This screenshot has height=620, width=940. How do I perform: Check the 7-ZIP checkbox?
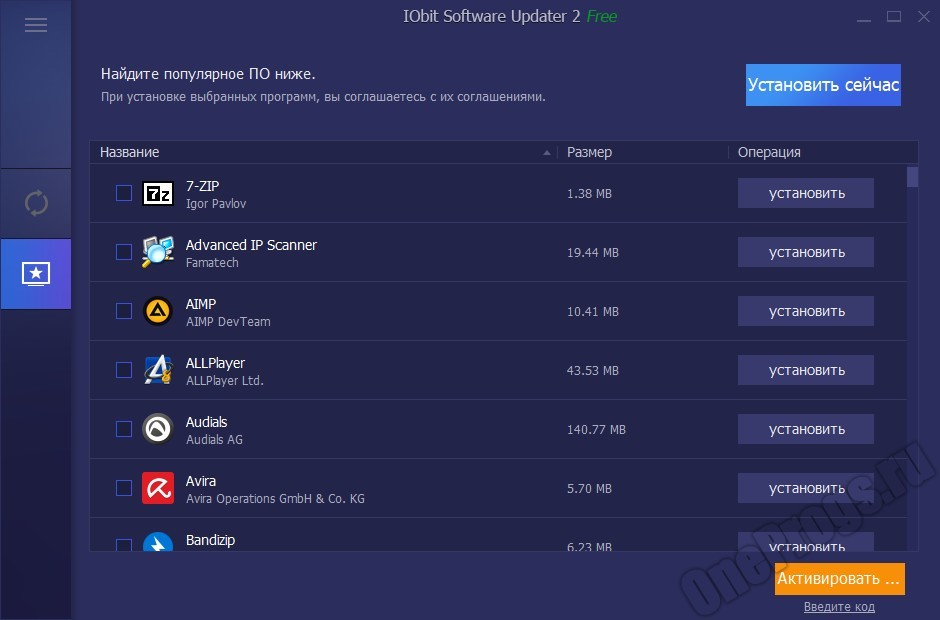coord(124,193)
